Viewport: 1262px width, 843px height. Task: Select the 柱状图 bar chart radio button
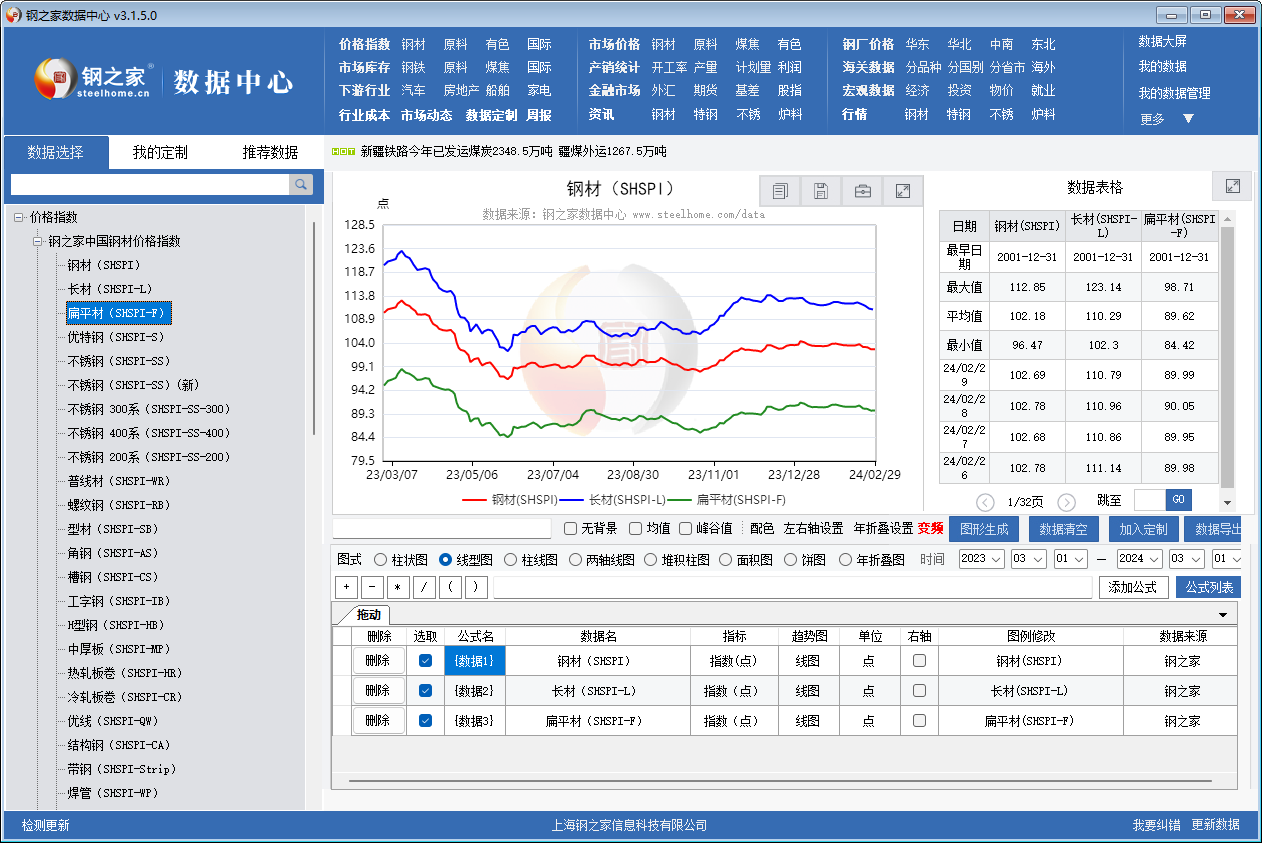tap(381, 560)
